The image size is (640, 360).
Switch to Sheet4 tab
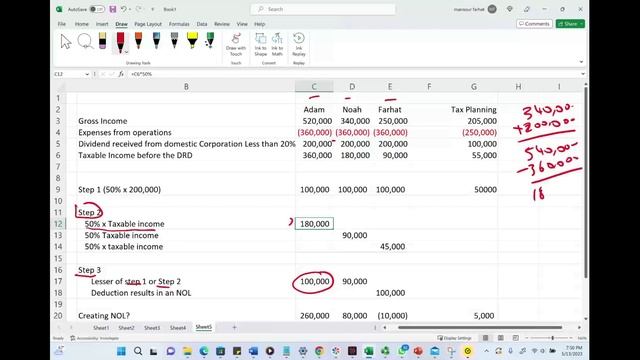(x=178, y=328)
